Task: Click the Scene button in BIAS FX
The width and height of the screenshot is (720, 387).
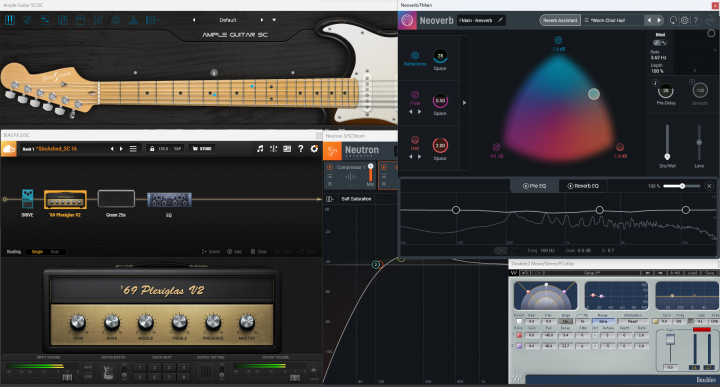Action: (211, 252)
